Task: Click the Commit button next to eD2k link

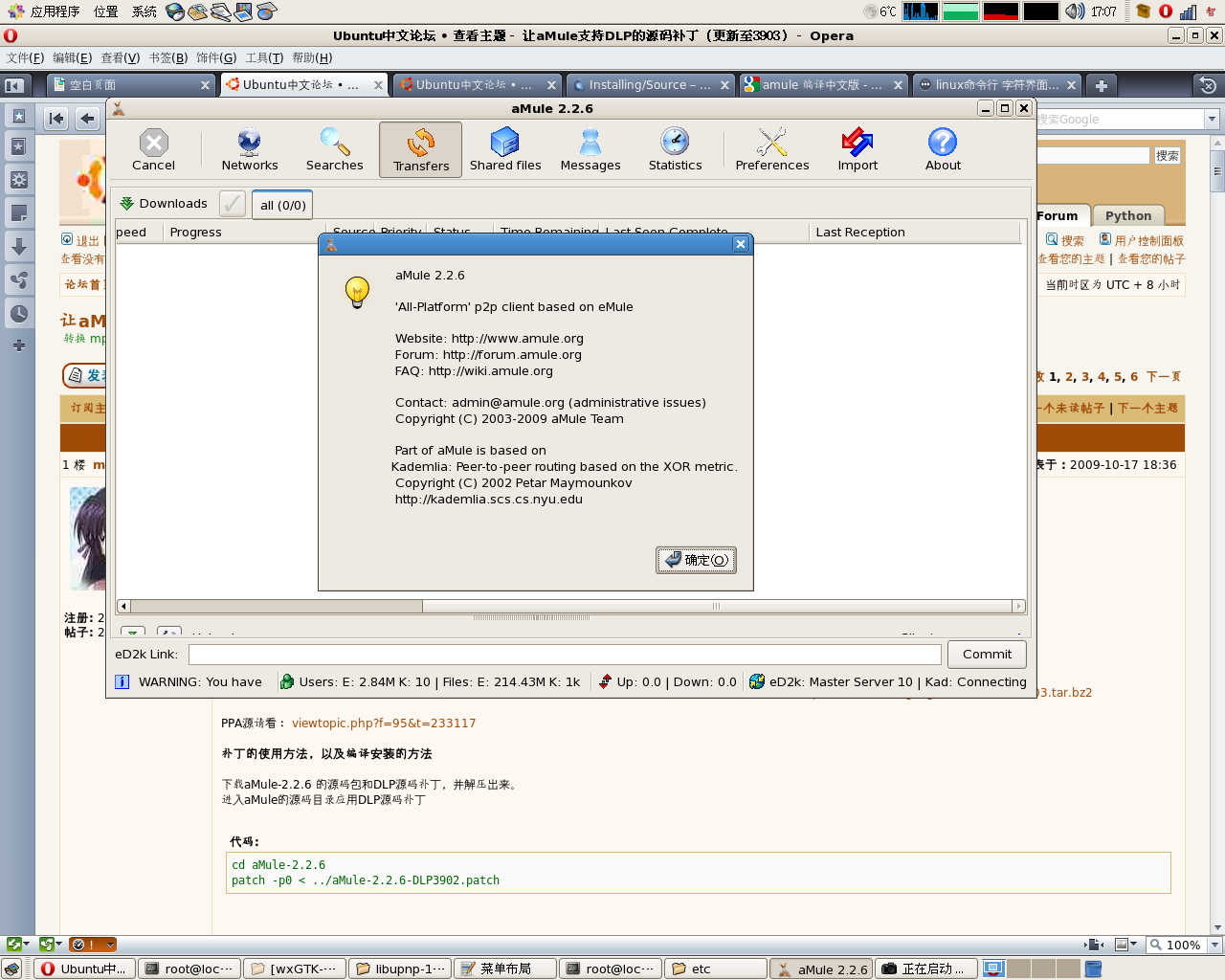Action: tap(987, 655)
